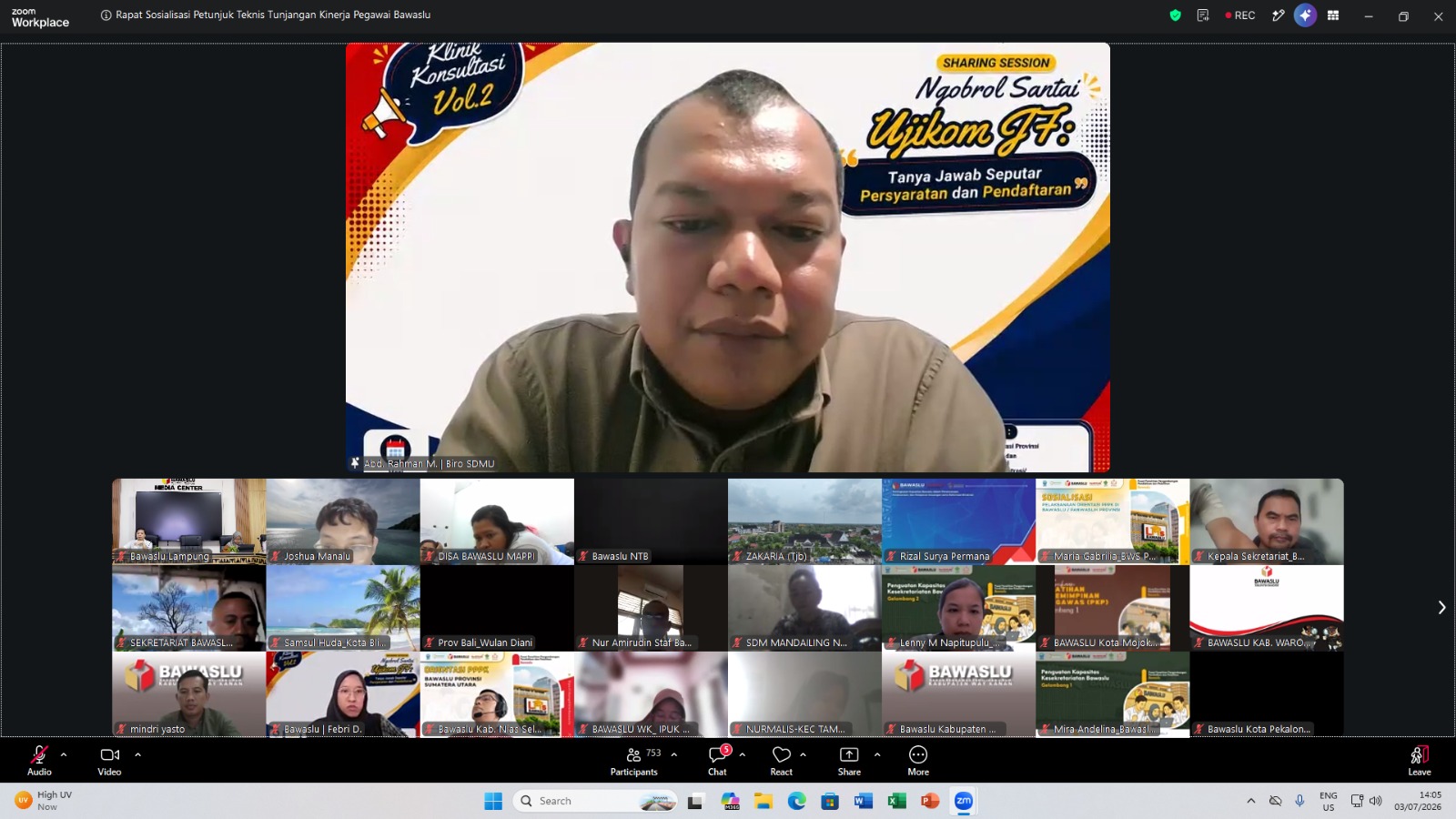Open meeting info next to title
The width and height of the screenshot is (1456, 819).
106,15
